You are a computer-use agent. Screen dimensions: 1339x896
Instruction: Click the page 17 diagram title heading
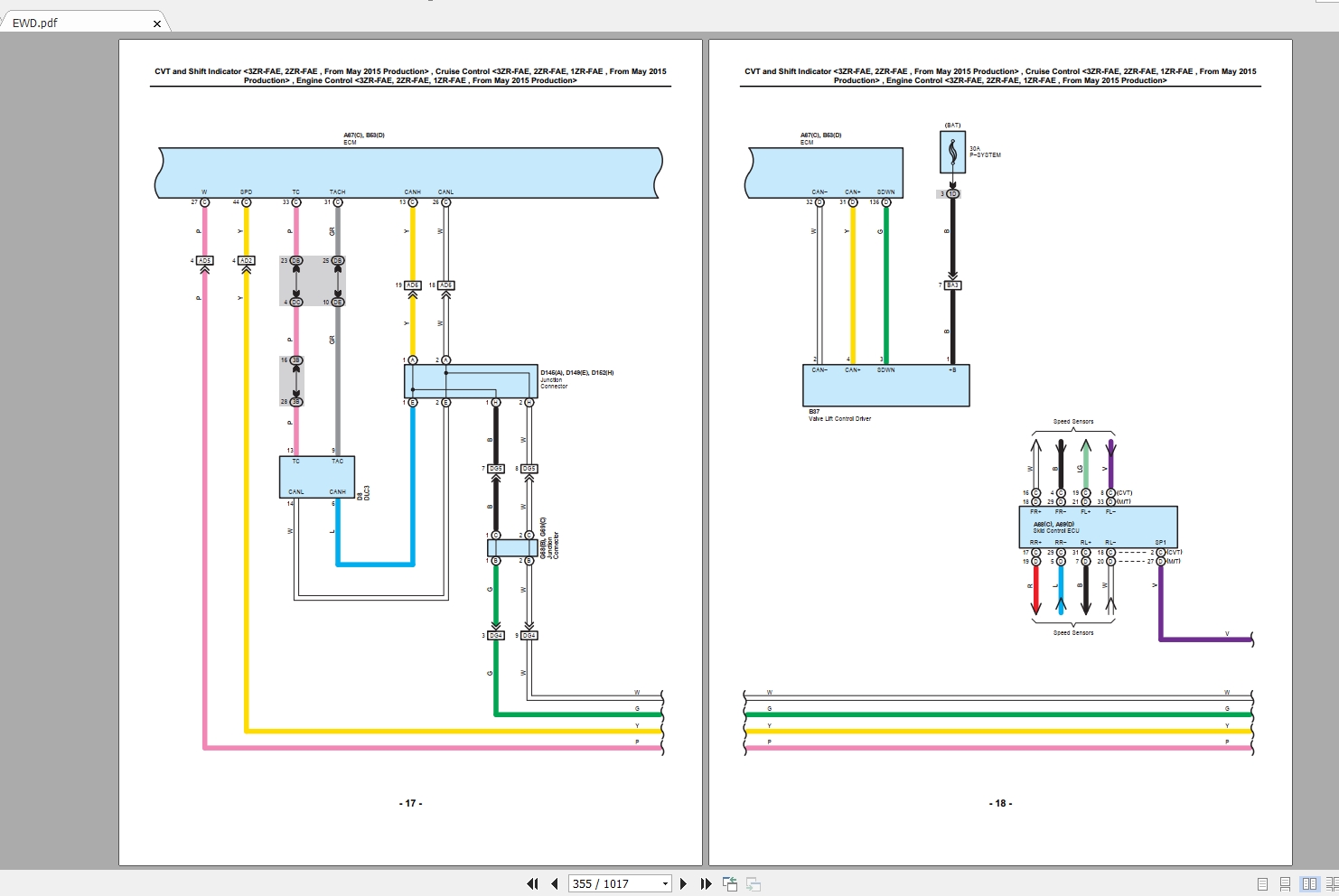click(410, 76)
